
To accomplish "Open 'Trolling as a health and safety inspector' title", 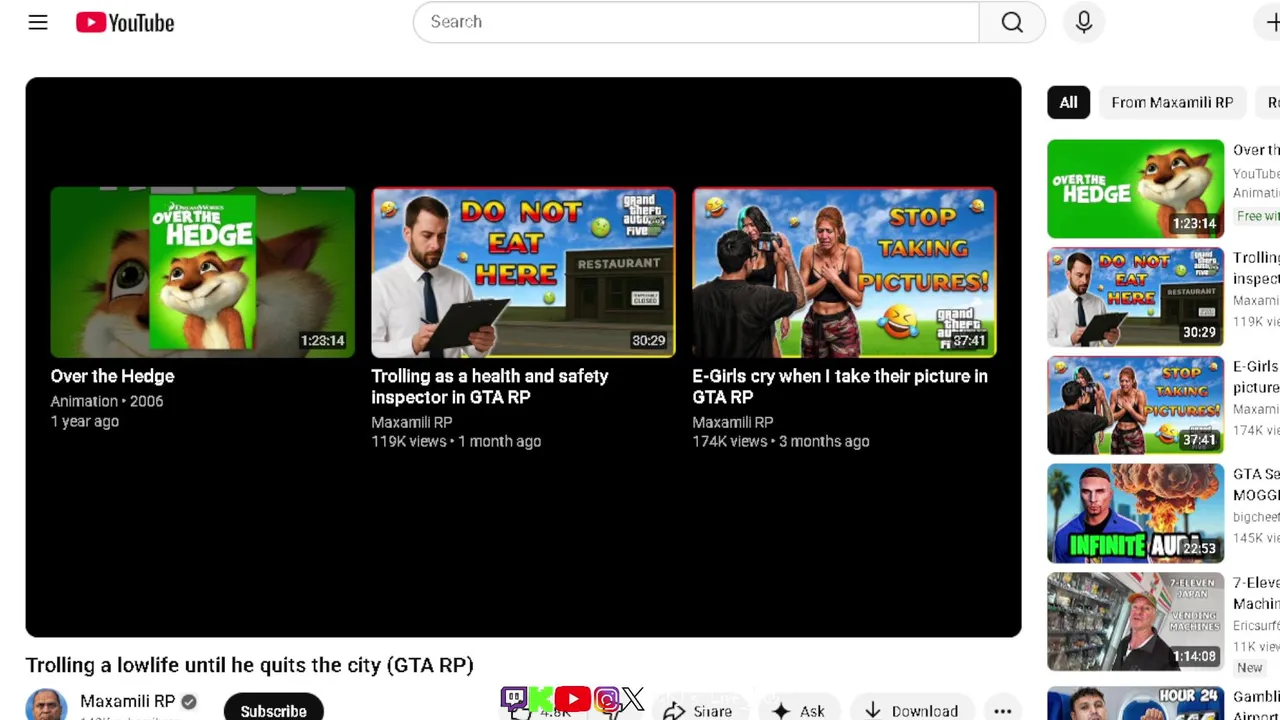I will 490,386.
